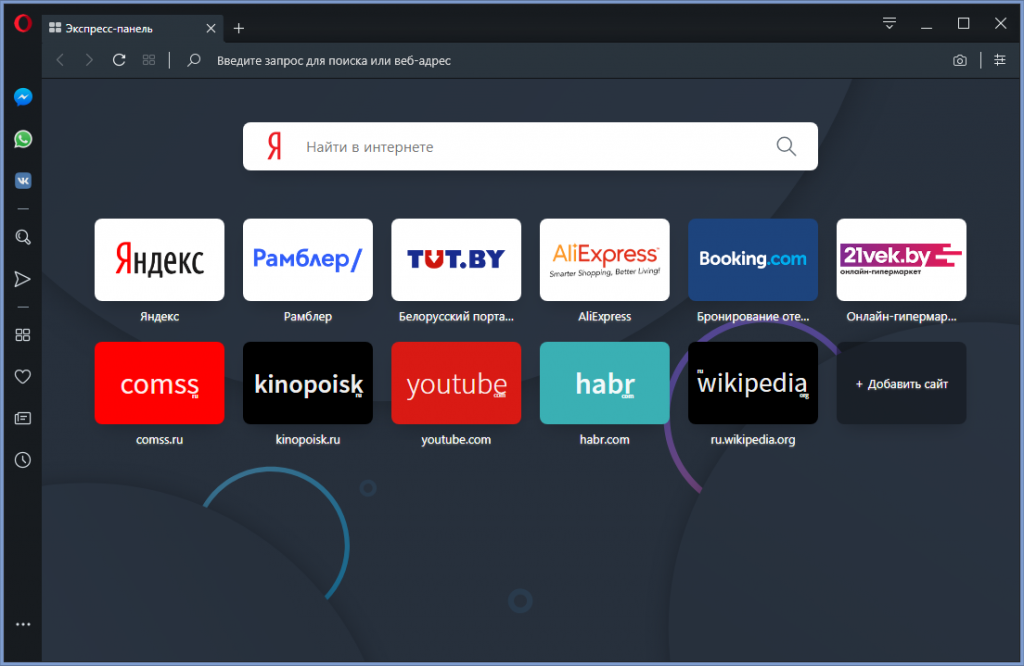The height and width of the screenshot is (666, 1024).
Task: Click the Добавить сайт button
Action: (901, 383)
